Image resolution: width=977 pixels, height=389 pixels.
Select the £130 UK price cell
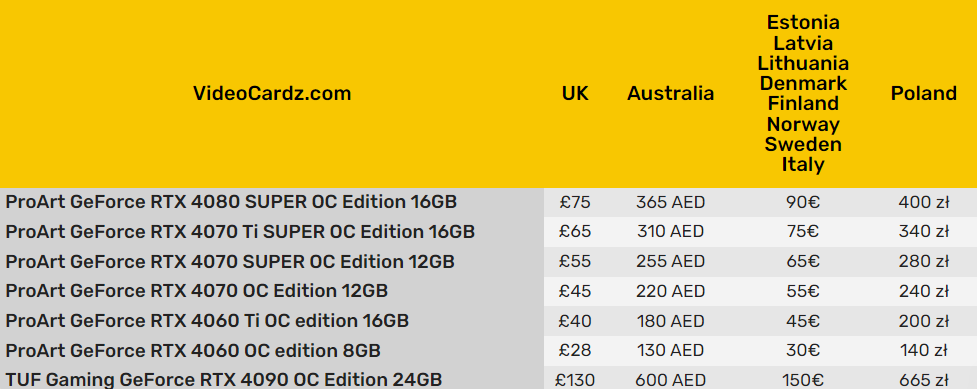pos(574,378)
